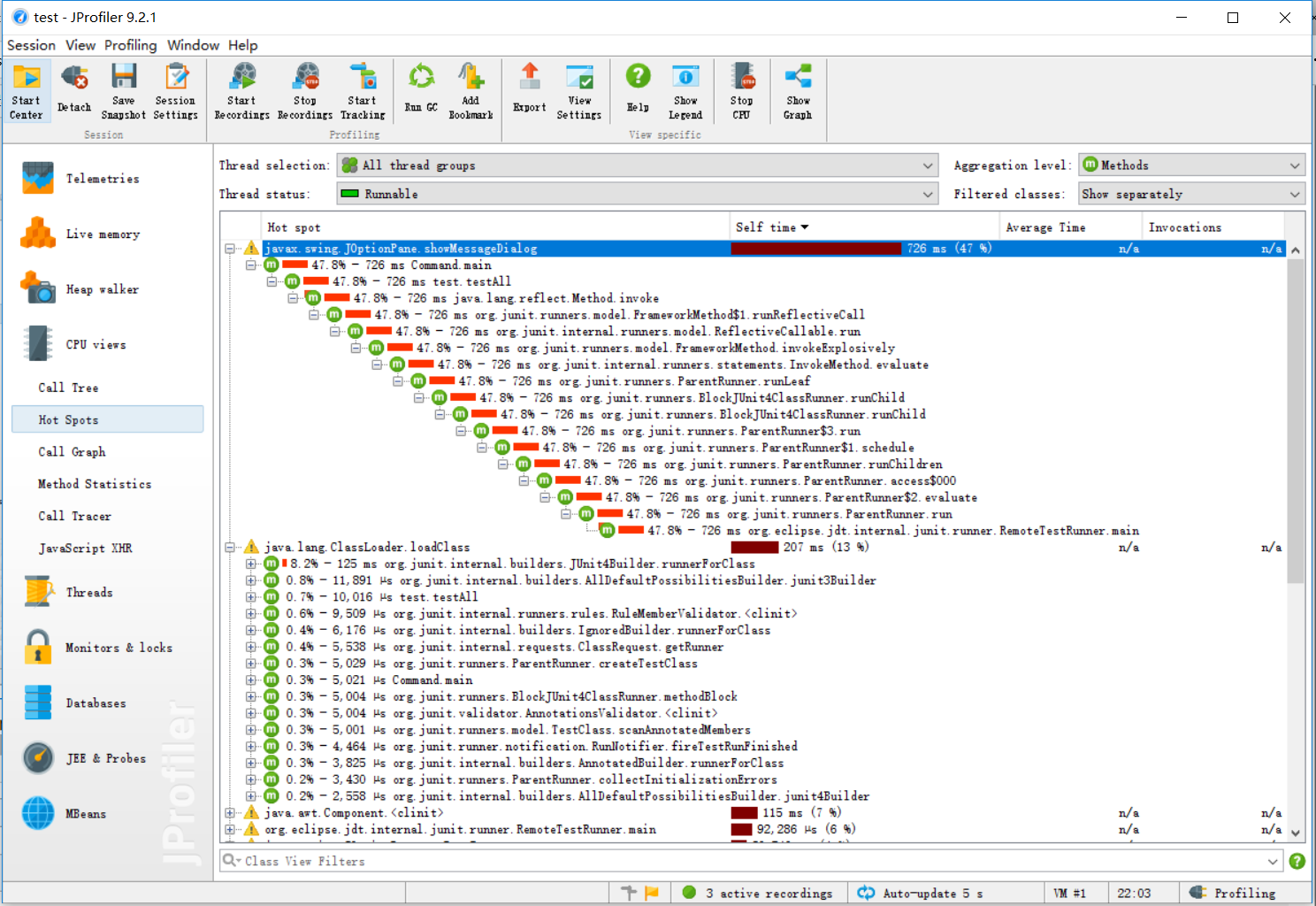This screenshot has width=1316, height=906.
Task: Sort by Average Time column
Action: click(1071, 227)
